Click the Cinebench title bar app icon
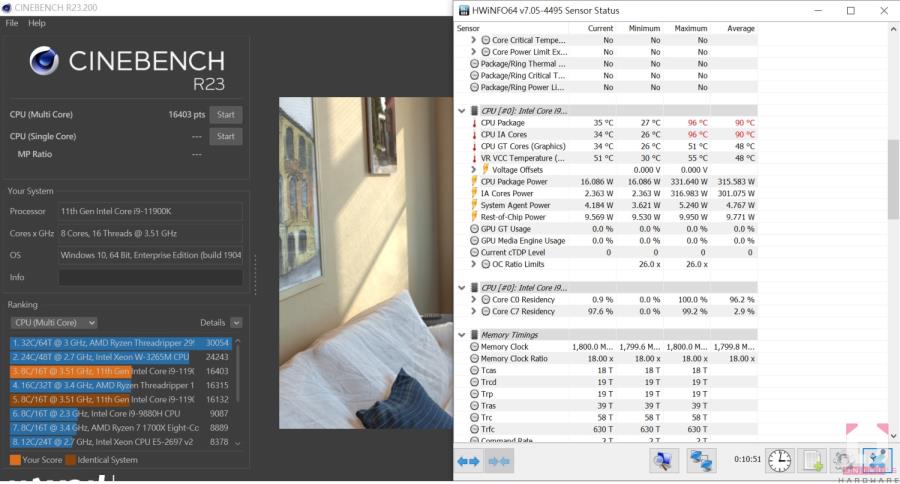This screenshot has width=900, height=484. pyautogui.click(x=6, y=7)
